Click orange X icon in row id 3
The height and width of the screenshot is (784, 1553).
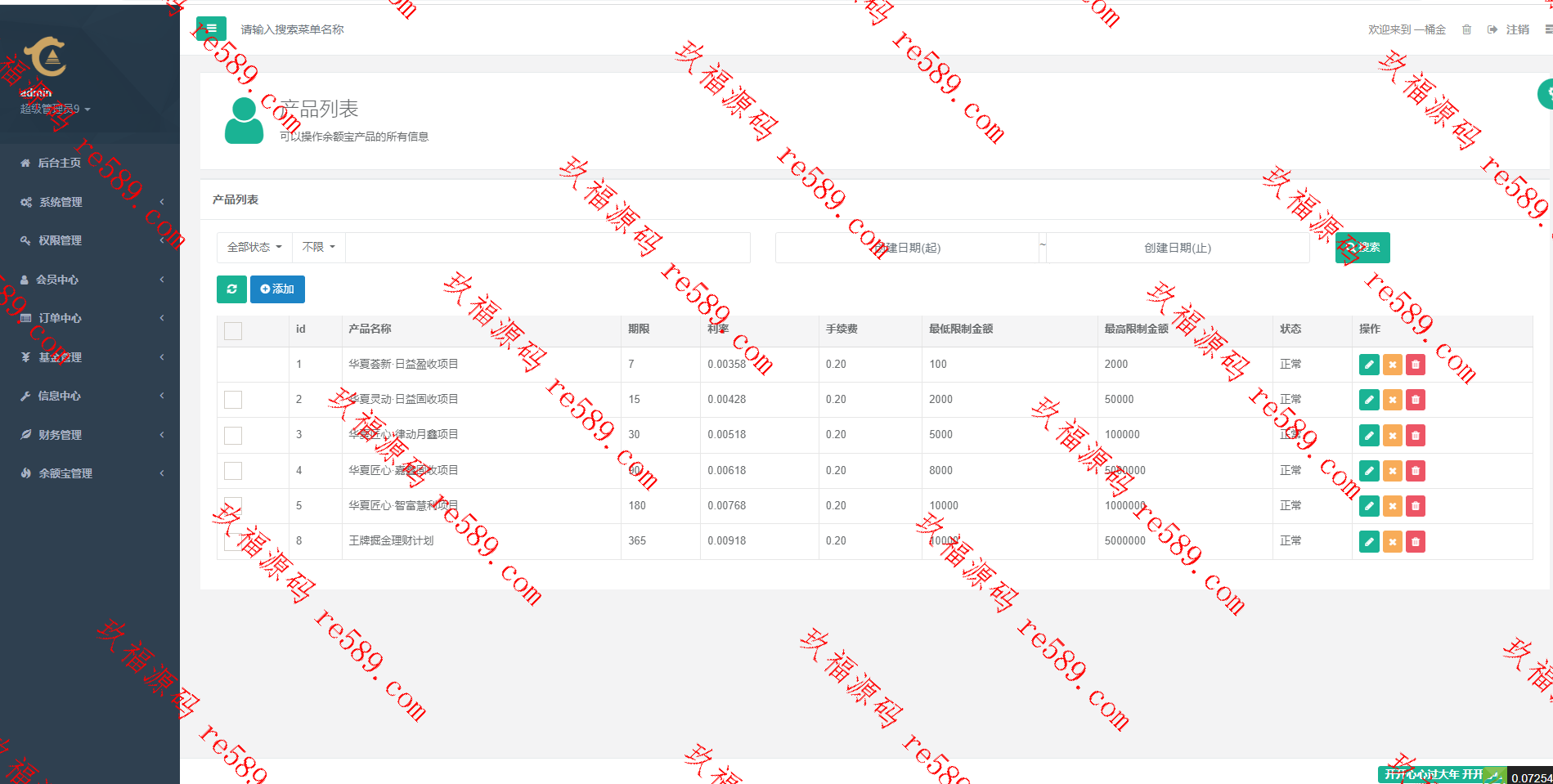pos(1393,436)
